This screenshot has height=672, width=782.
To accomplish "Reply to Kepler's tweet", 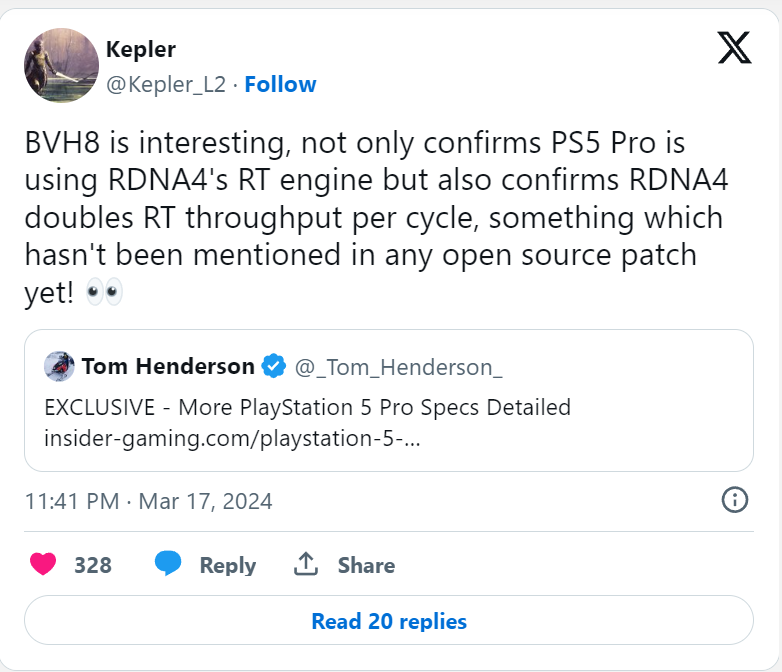I will click(x=227, y=565).
